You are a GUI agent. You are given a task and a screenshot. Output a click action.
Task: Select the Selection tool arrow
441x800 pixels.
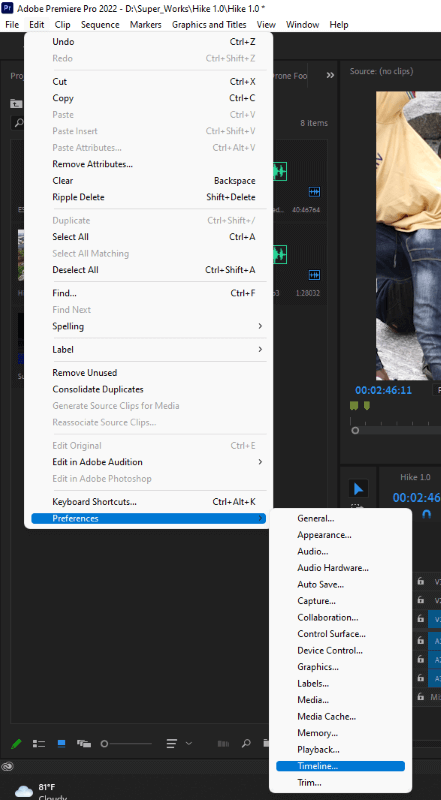[x=358, y=489]
